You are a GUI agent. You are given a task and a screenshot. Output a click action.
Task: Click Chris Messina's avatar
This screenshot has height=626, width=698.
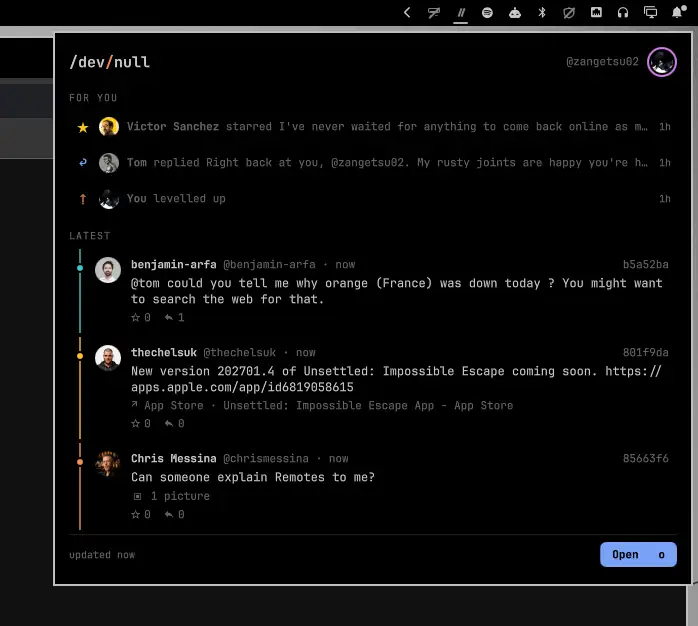108,464
